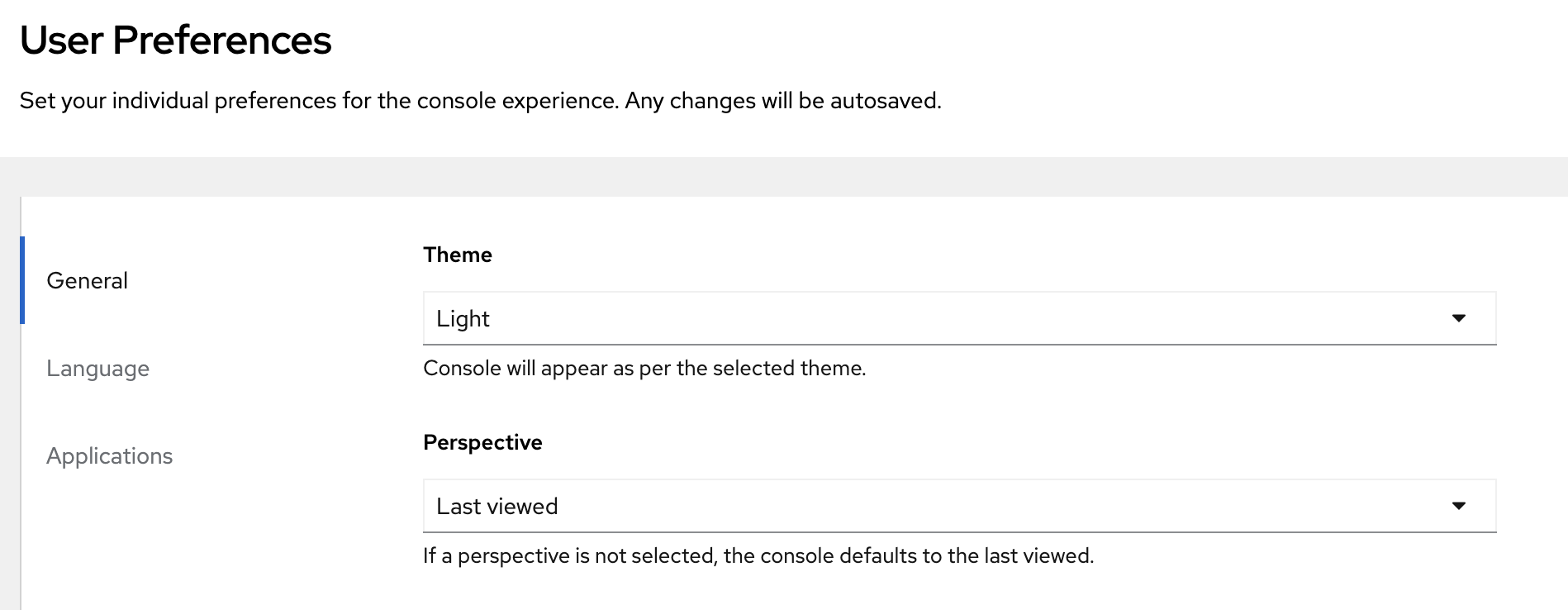Screen dimensions: 1568x610
Task: Open the Theme select showing Light
Action: [x=959, y=318]
